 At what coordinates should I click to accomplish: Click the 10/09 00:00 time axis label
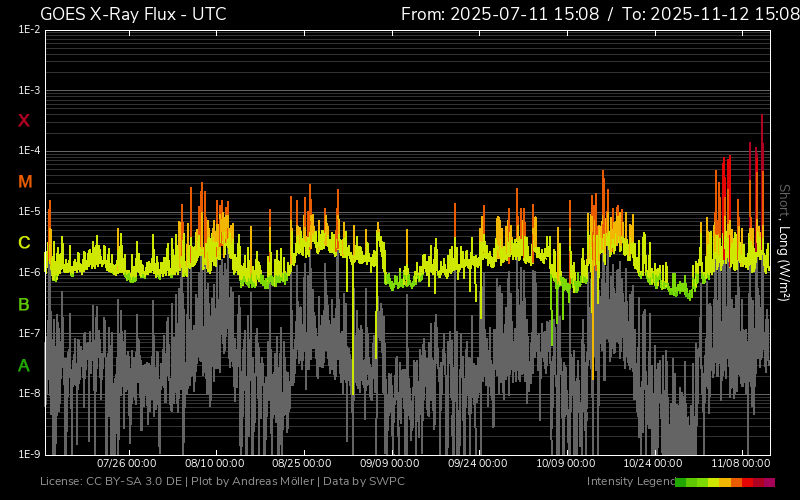click(566, 464)
